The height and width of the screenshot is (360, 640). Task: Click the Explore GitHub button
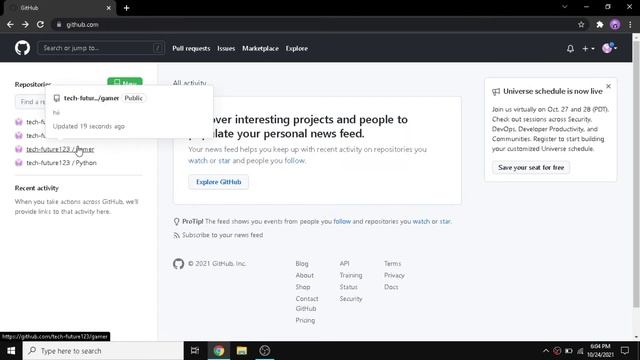click(x=218, y=182)
